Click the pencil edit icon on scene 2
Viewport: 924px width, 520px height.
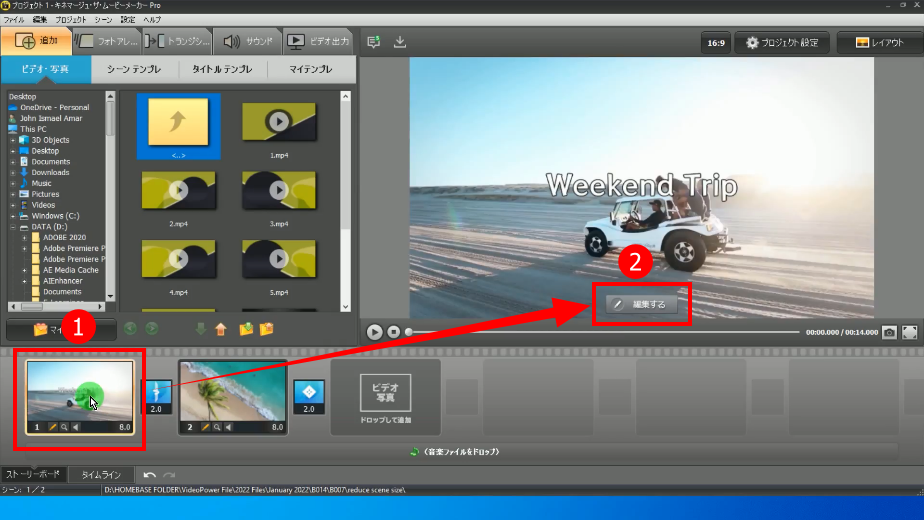[206, 427]
